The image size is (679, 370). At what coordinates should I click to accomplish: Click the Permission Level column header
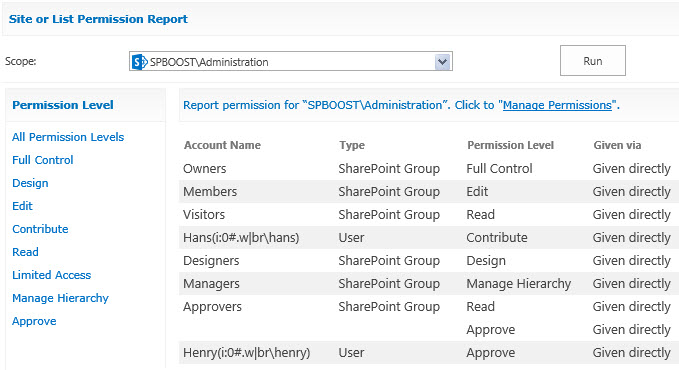pyautogui.click(x=511, y=145)
